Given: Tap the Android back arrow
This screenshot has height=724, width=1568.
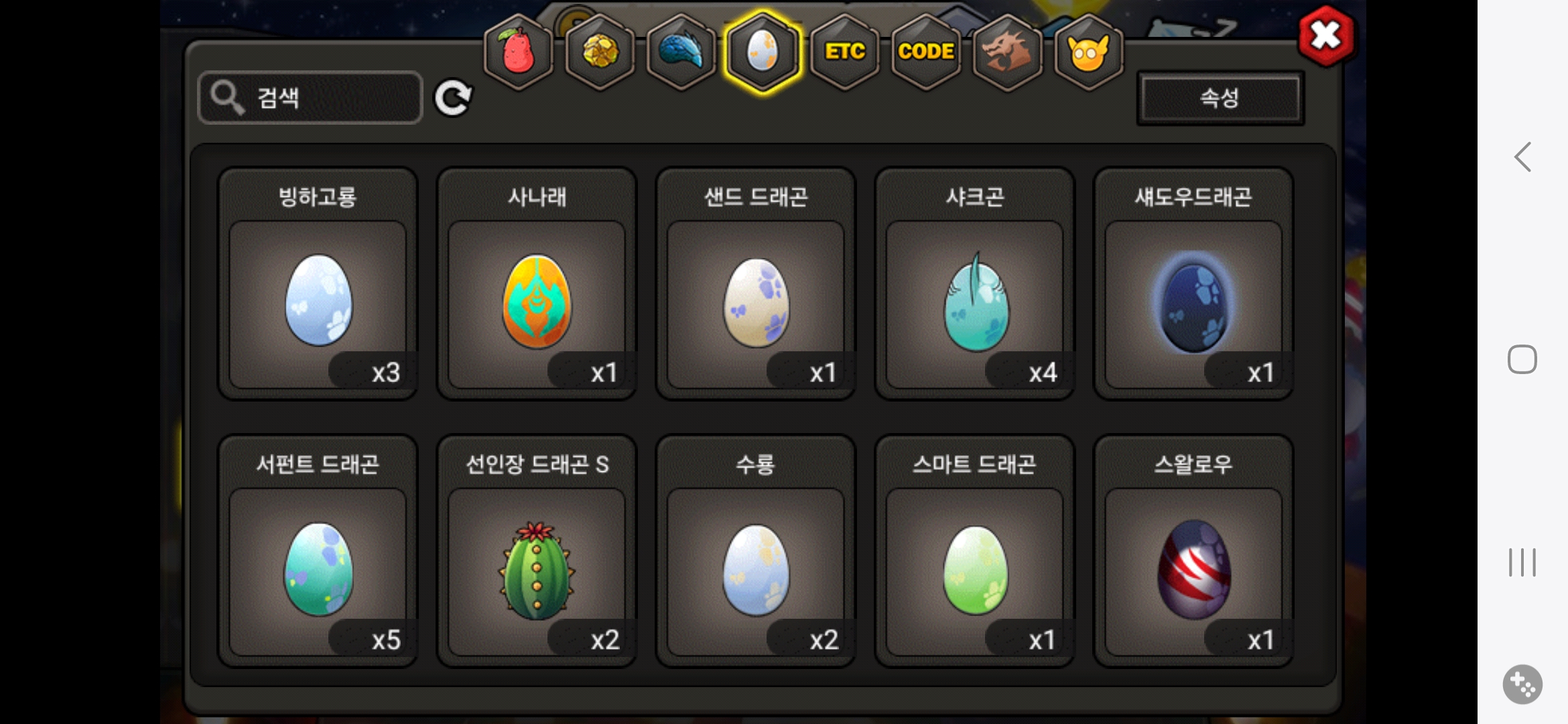Looking at the screenshot, I should [1522, 158].
